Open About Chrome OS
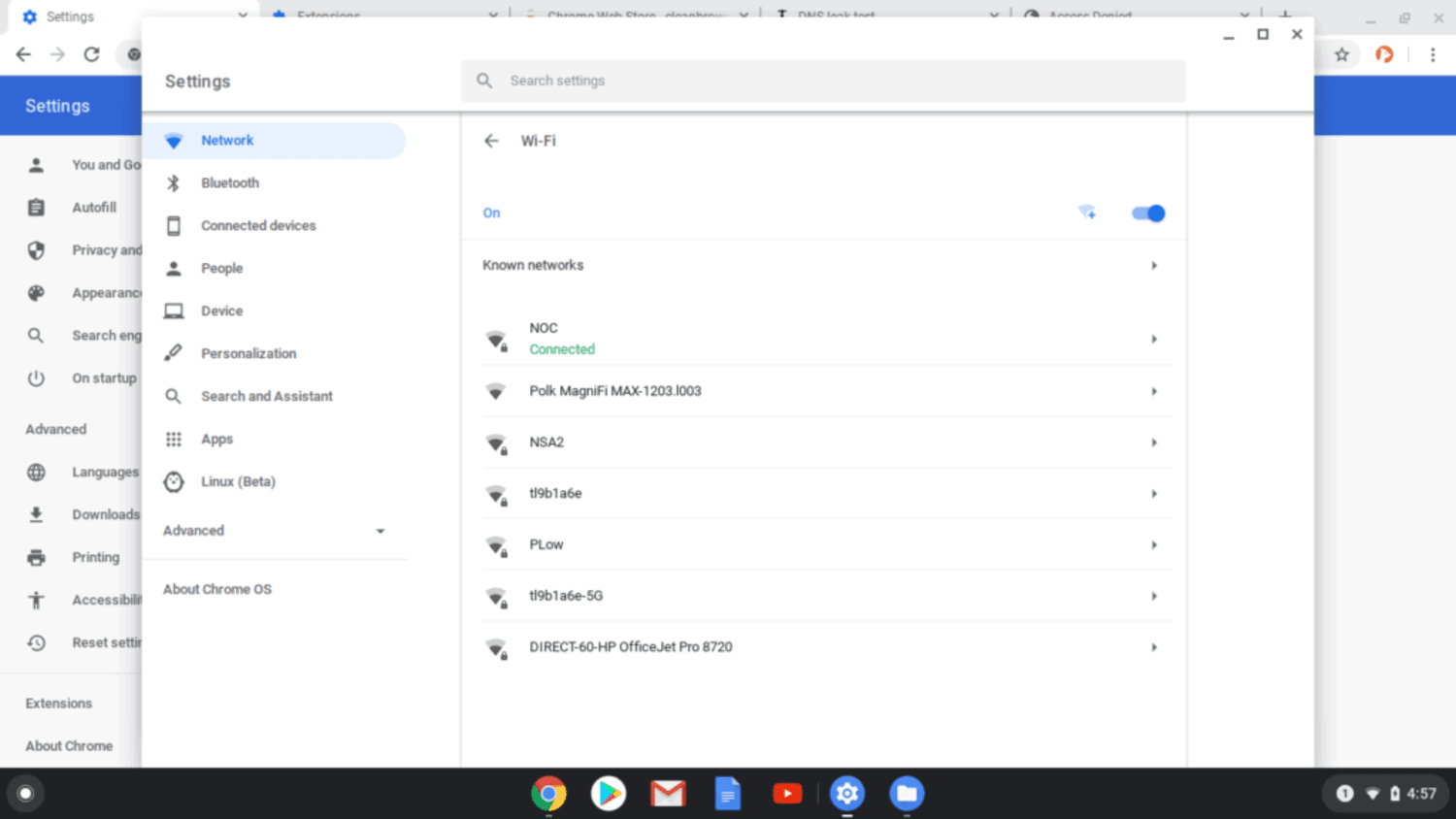Viewport: 1456px width, 819px height. (217, 589)
